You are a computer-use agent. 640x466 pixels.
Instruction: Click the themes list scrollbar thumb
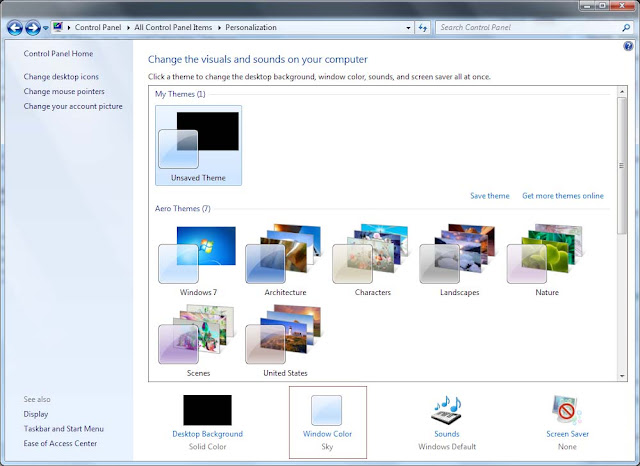click(622, 165)
